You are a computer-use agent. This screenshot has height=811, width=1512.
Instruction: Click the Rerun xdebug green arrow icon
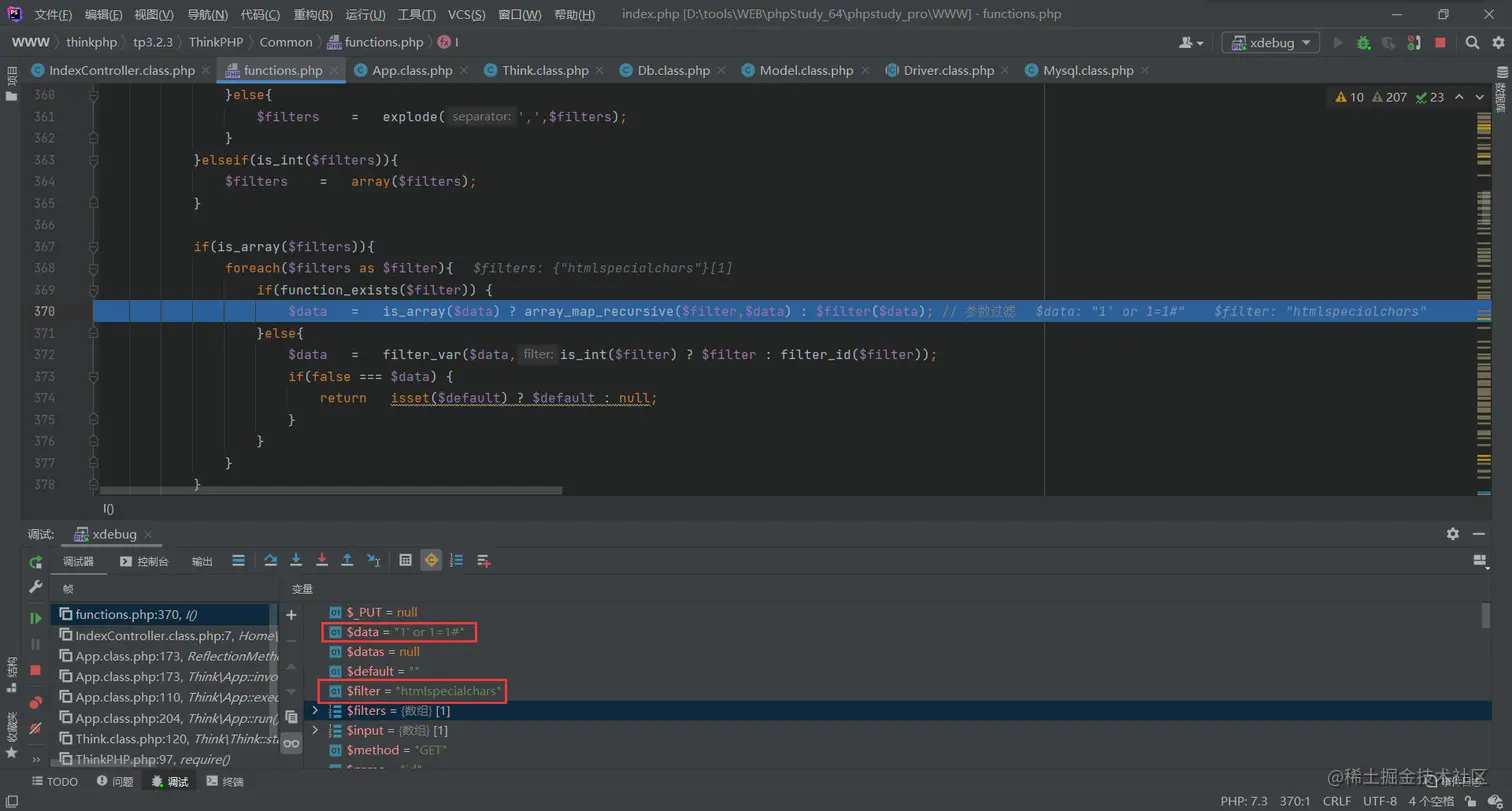36,562
